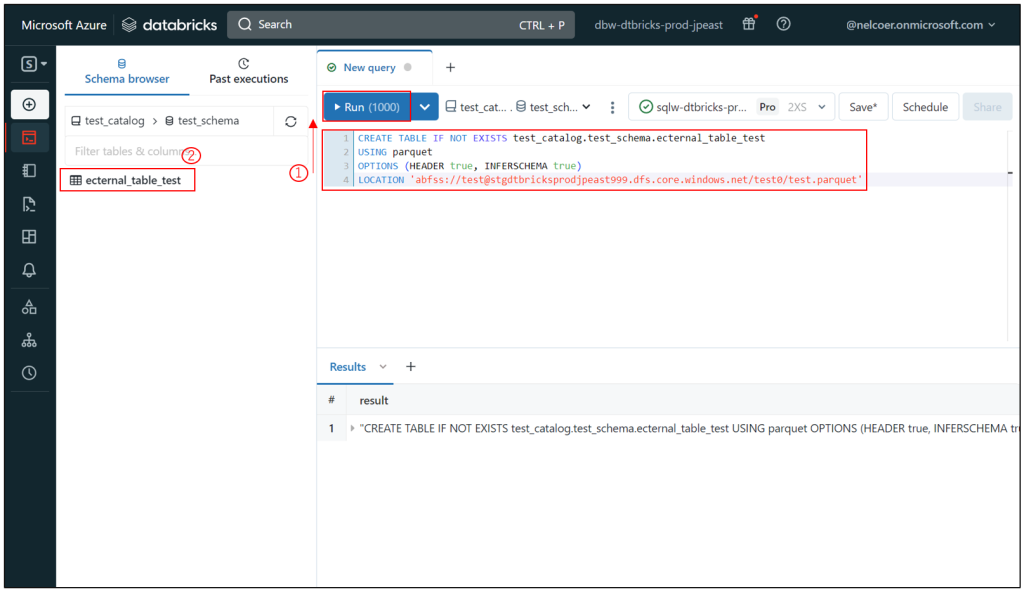Viewport: 1024px width, 594px height.
Task: Click the kebab menu beside the catalog selector
Action: pos(613,105)
